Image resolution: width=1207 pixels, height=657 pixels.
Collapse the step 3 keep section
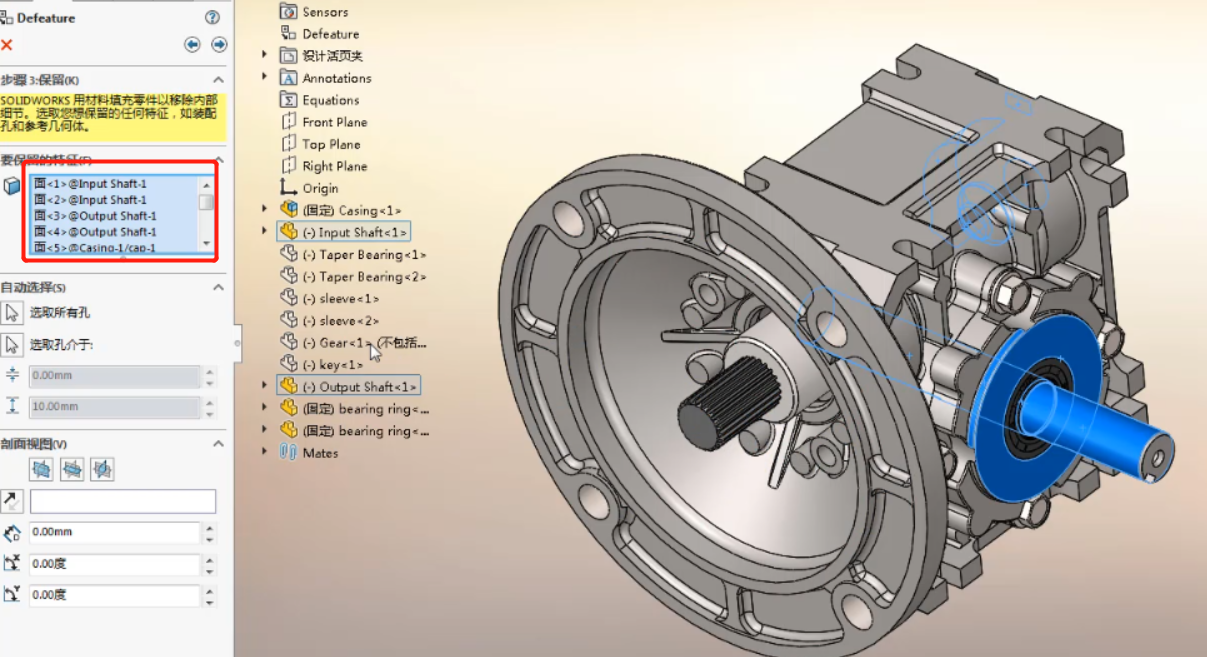click(219, 80)
